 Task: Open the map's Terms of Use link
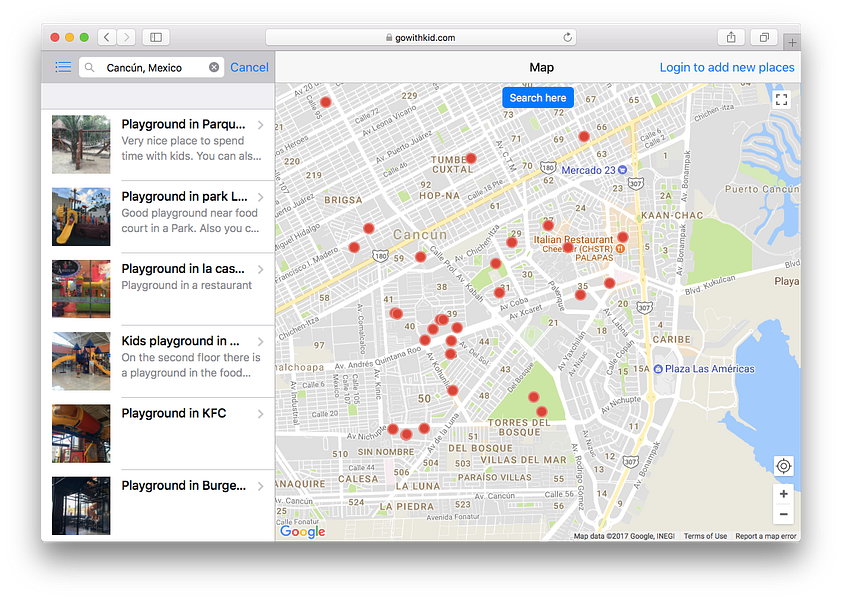pos(705,536)
